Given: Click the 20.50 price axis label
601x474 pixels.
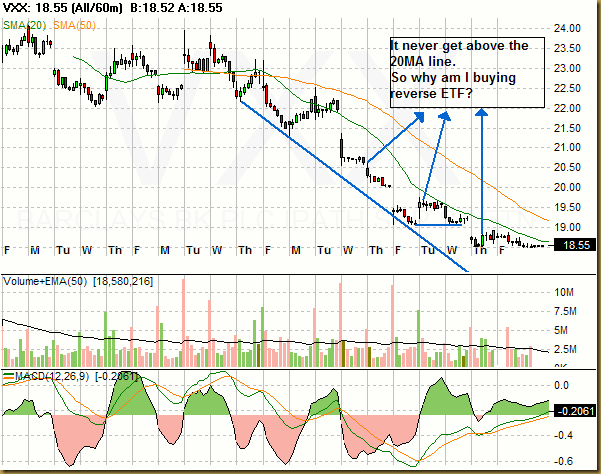Looking at the screenshot, I should (x=567, y=167).
